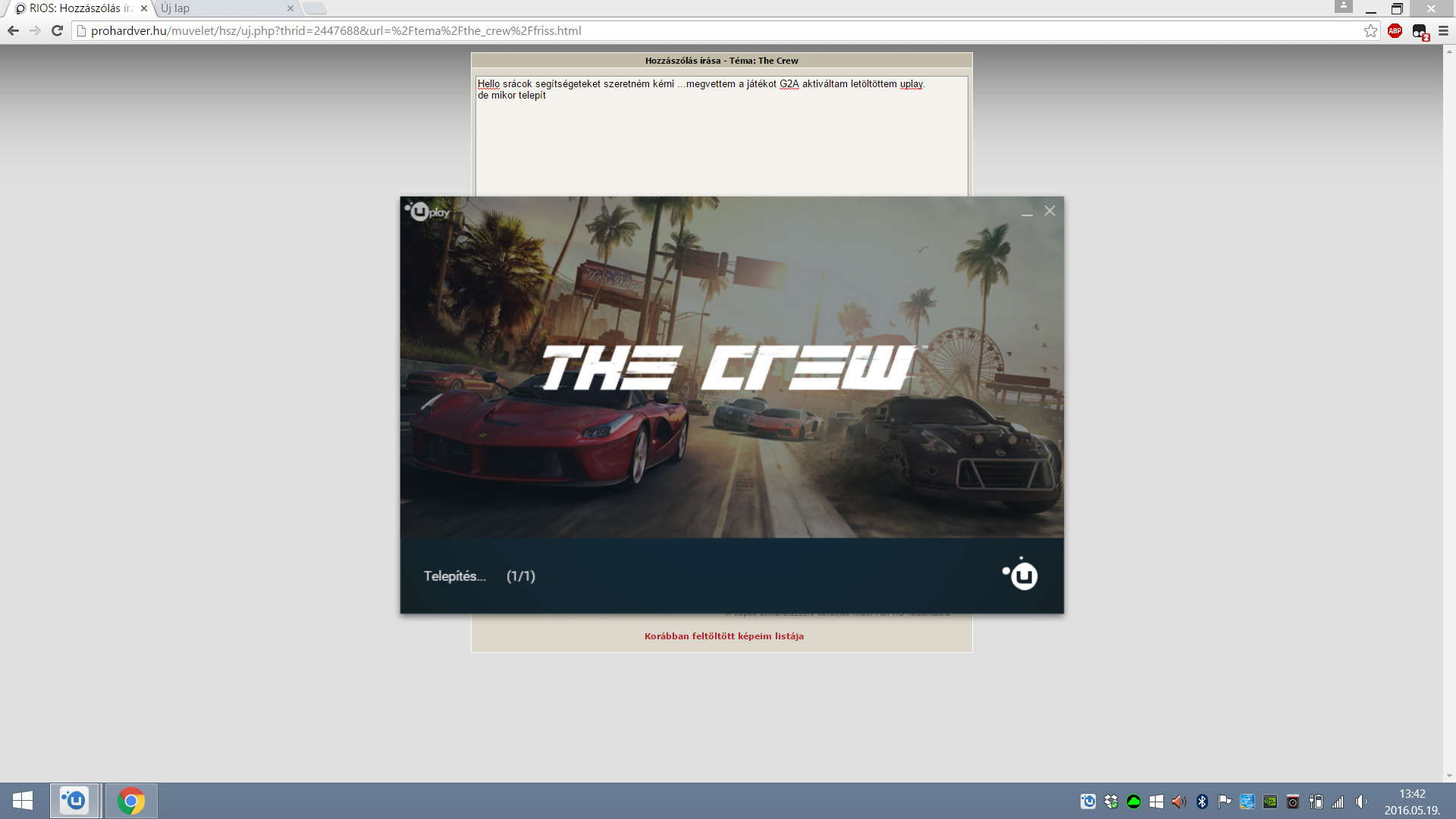Open the volume speaker tray control

(1361, 802)
